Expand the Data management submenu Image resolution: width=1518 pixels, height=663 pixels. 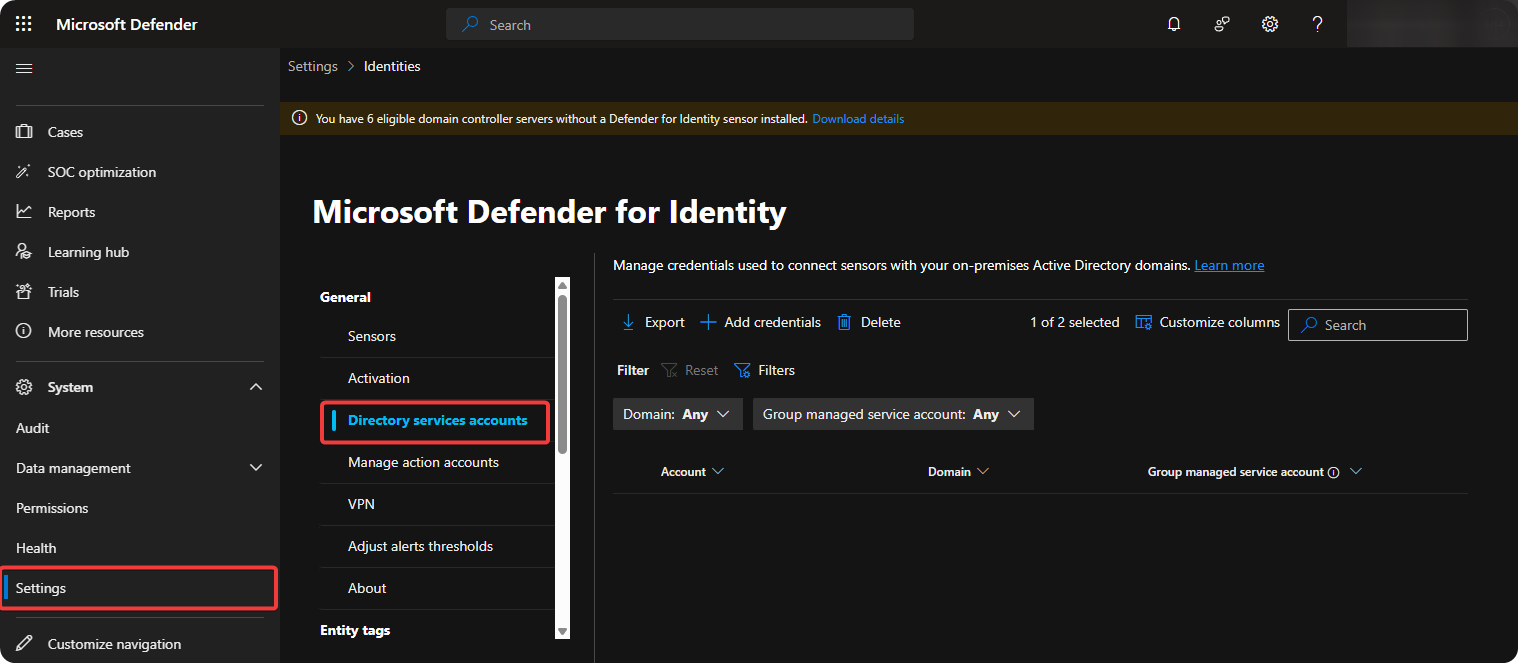tap(256, 468)
